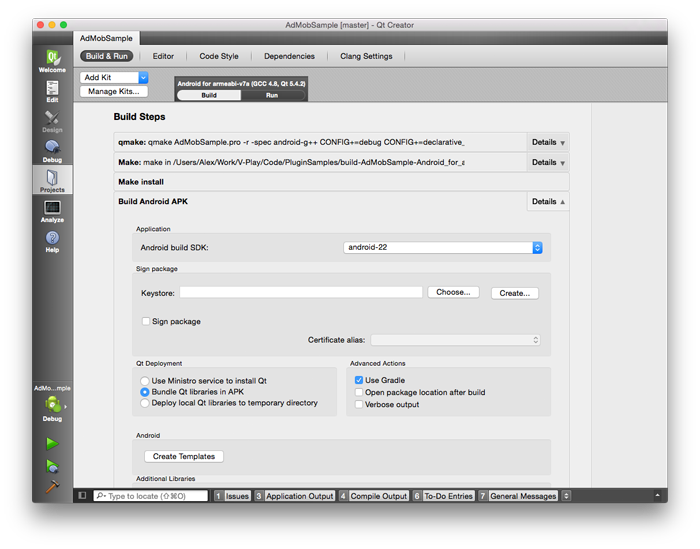
Task: Click Choose keystore button
Action: pyautogui.click(x=453, y=292)
